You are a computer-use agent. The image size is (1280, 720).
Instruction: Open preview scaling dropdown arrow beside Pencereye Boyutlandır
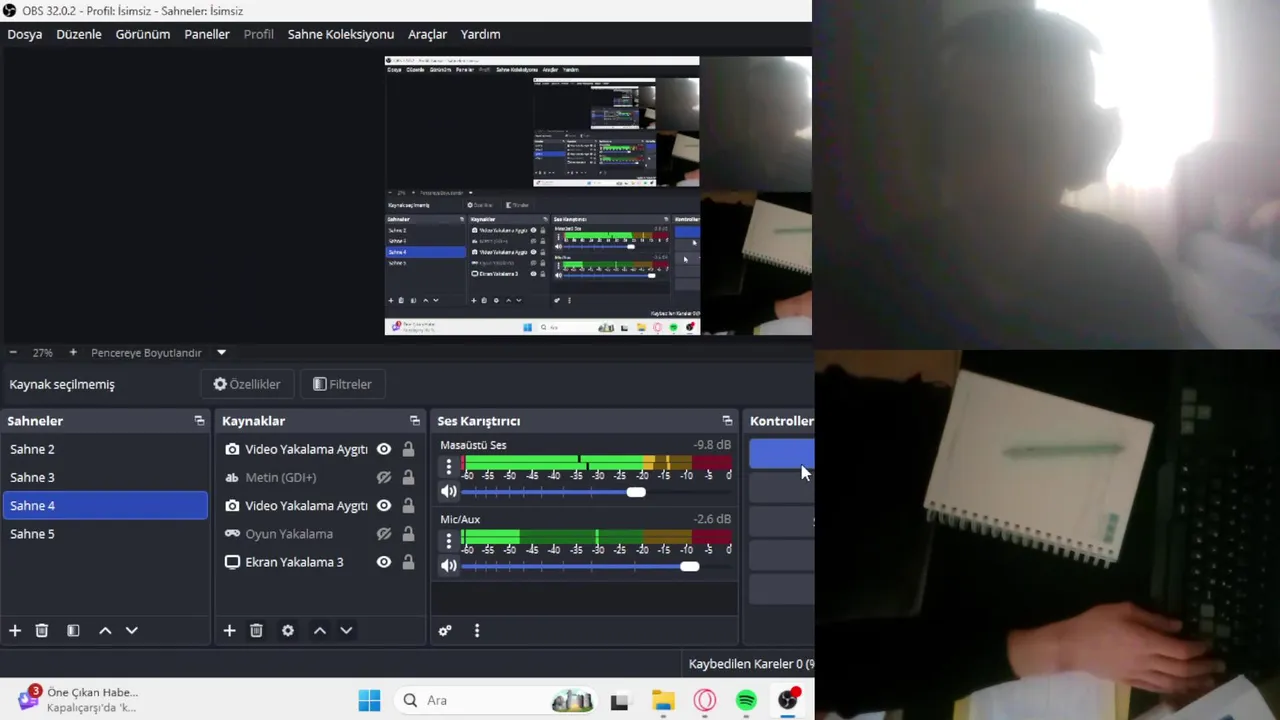[221, 353]
